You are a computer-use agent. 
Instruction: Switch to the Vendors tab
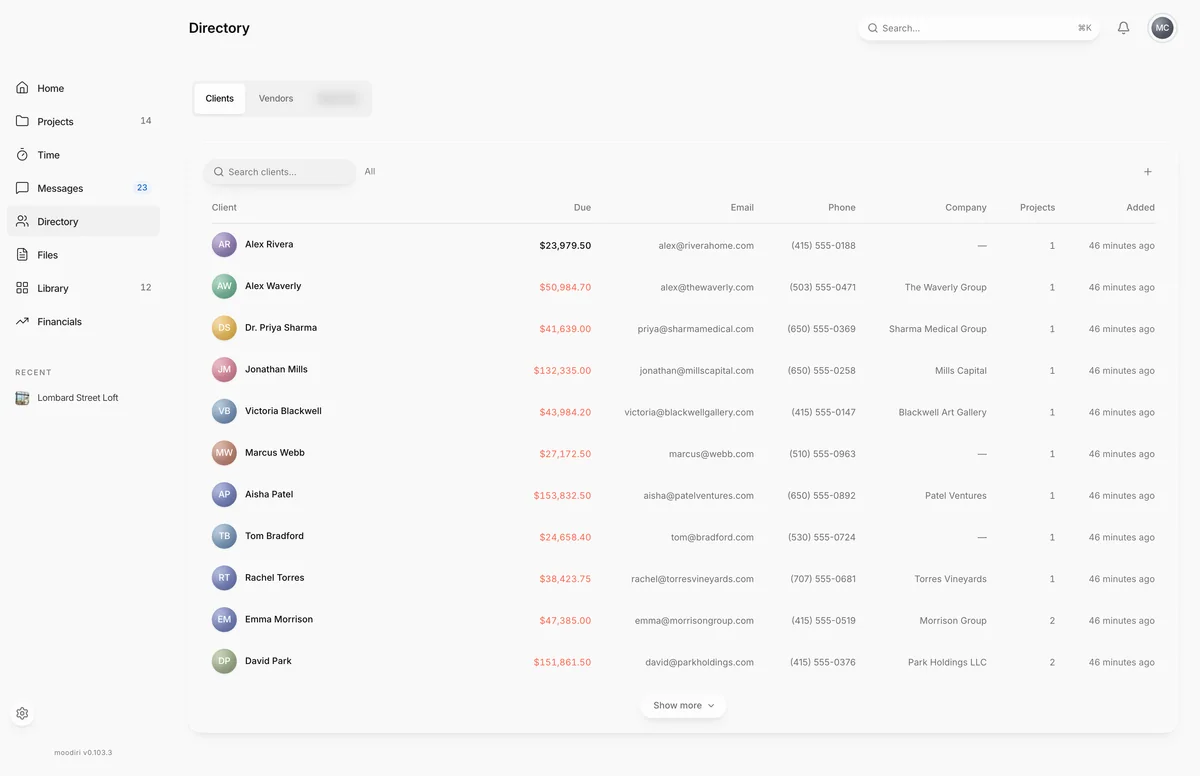pos(276,99)
